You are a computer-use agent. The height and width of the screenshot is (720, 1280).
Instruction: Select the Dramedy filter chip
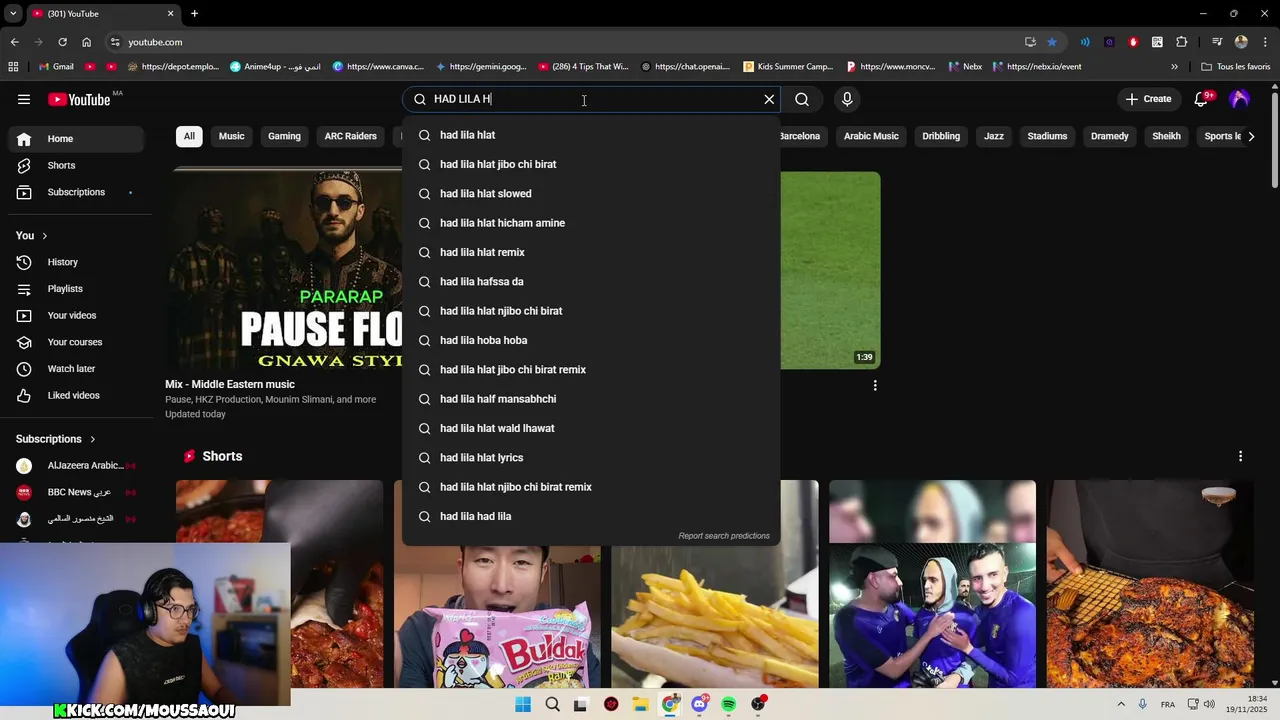pos(1110,136)
